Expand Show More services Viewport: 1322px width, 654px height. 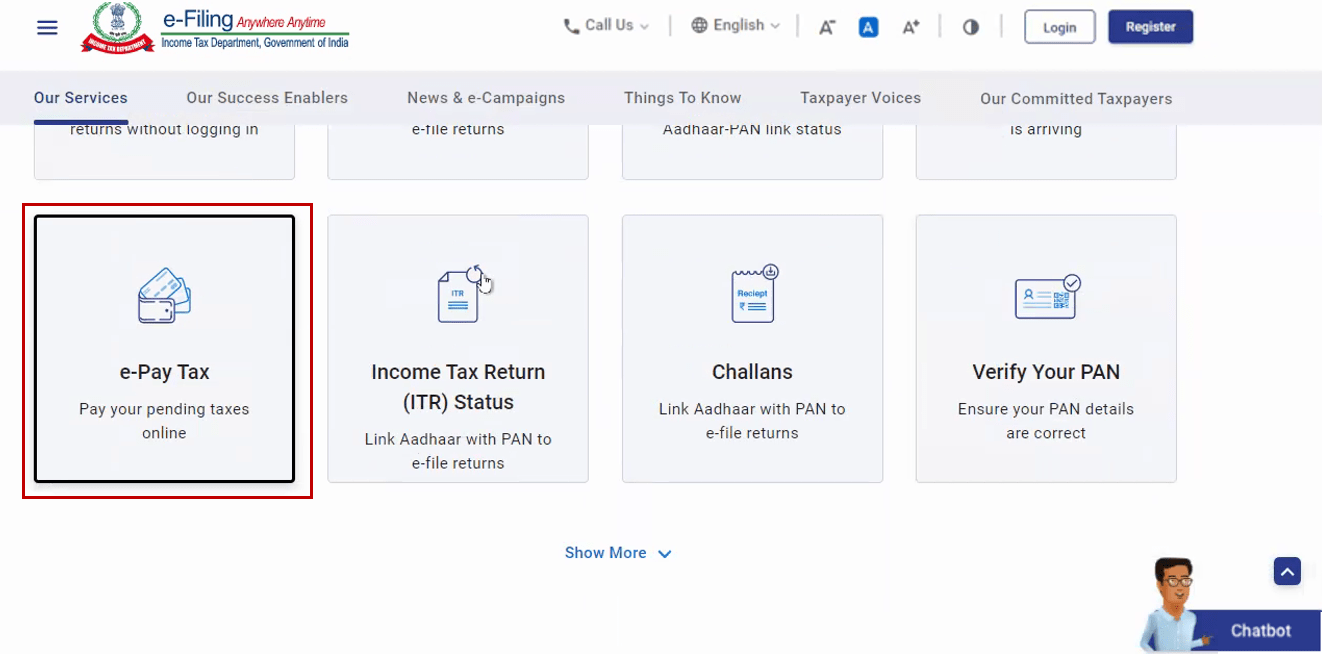click(x=618, y=553)
